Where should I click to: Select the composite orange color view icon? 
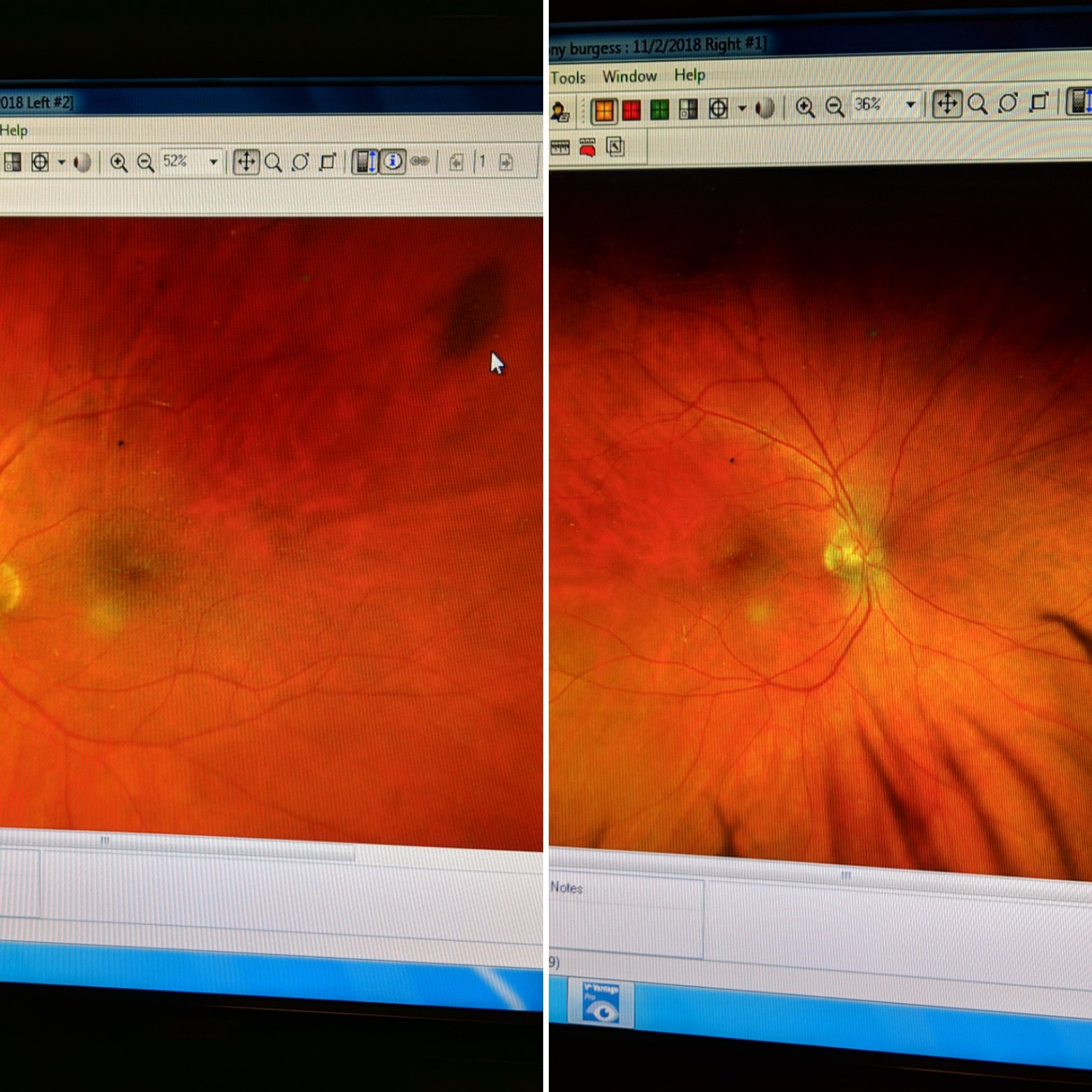(x=604, y=110)
